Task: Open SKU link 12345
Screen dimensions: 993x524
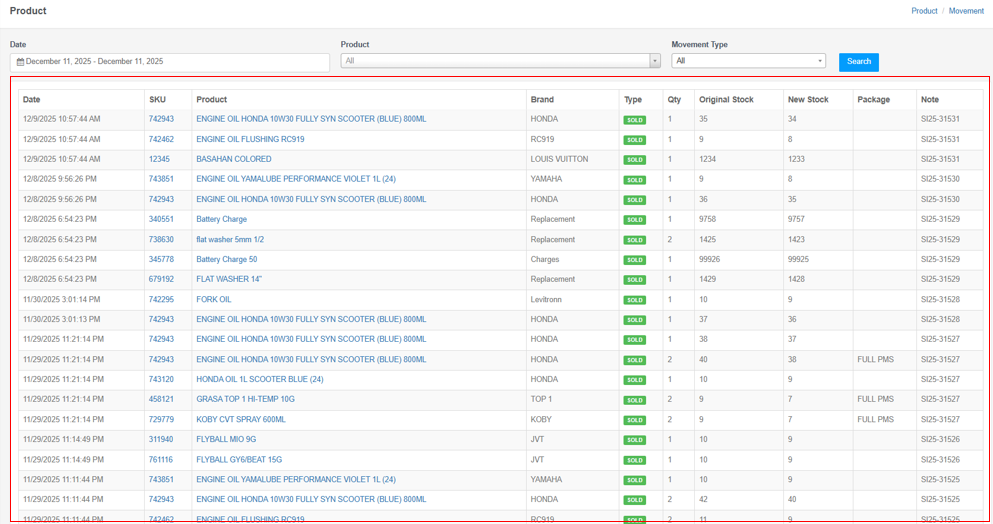Action: pos(159,159)
